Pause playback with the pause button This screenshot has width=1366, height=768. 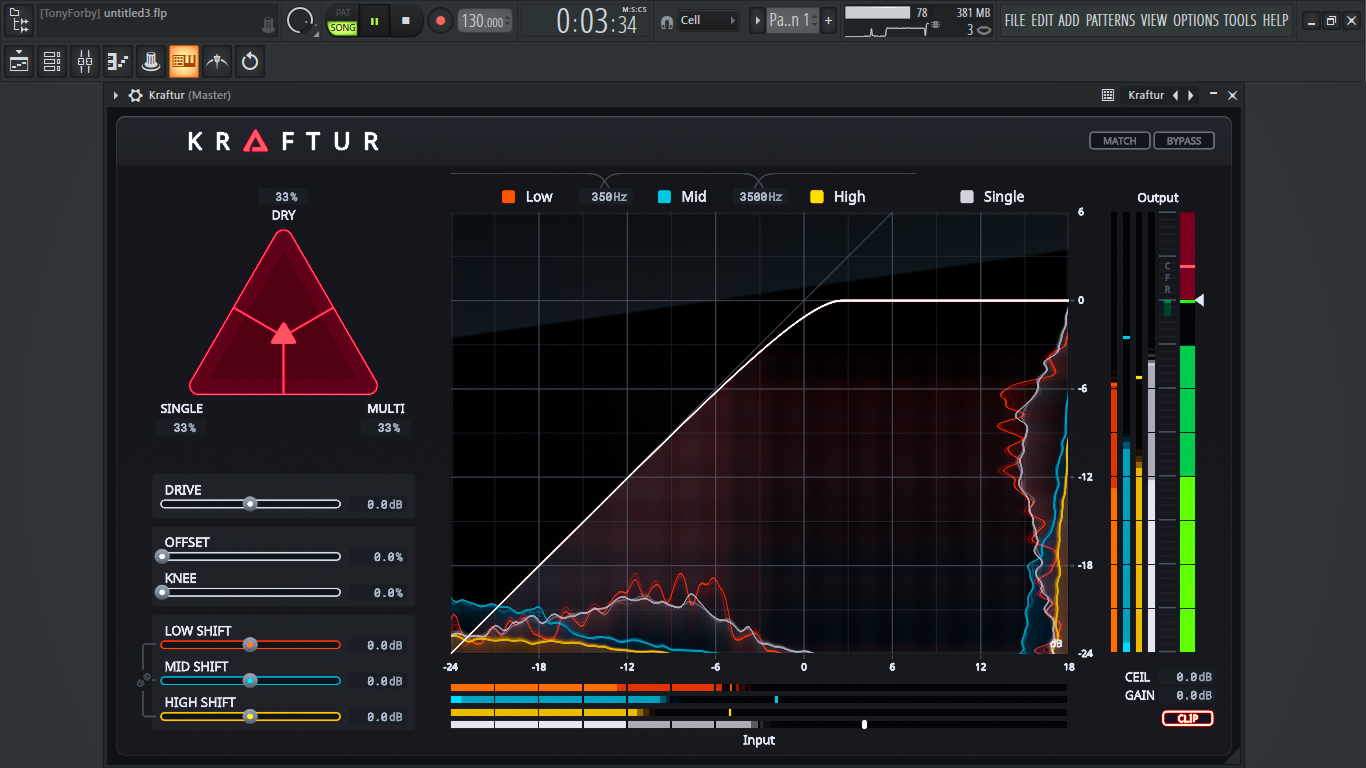click(375, 20)
